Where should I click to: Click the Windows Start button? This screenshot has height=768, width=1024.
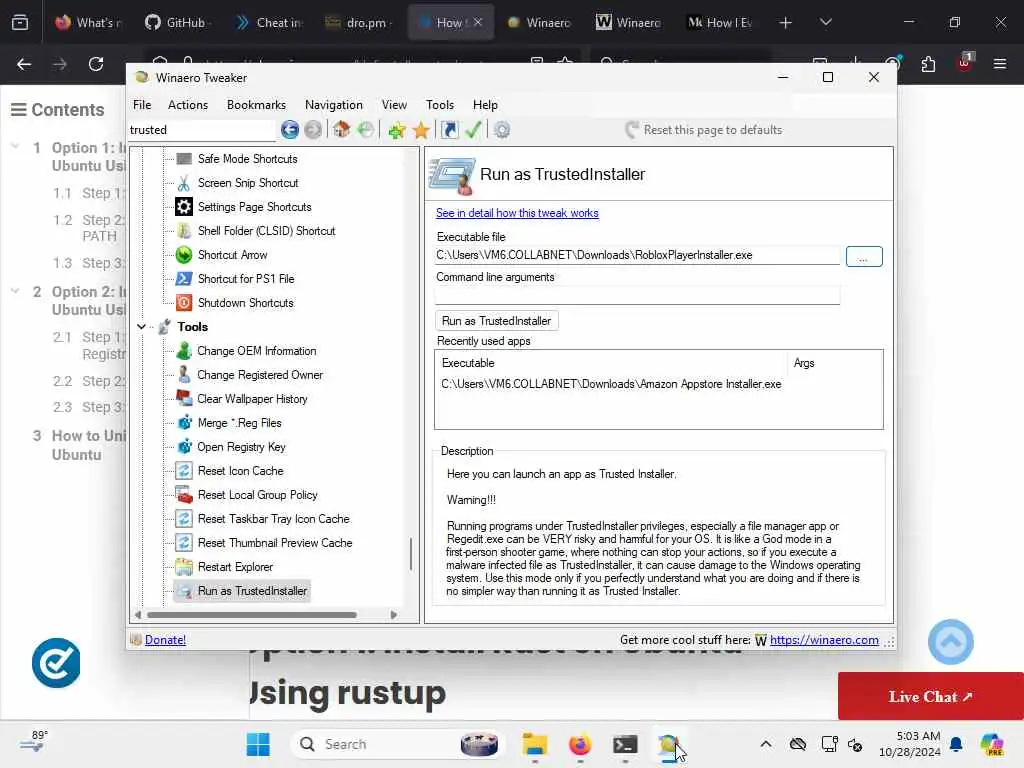(x=258, y=744)
